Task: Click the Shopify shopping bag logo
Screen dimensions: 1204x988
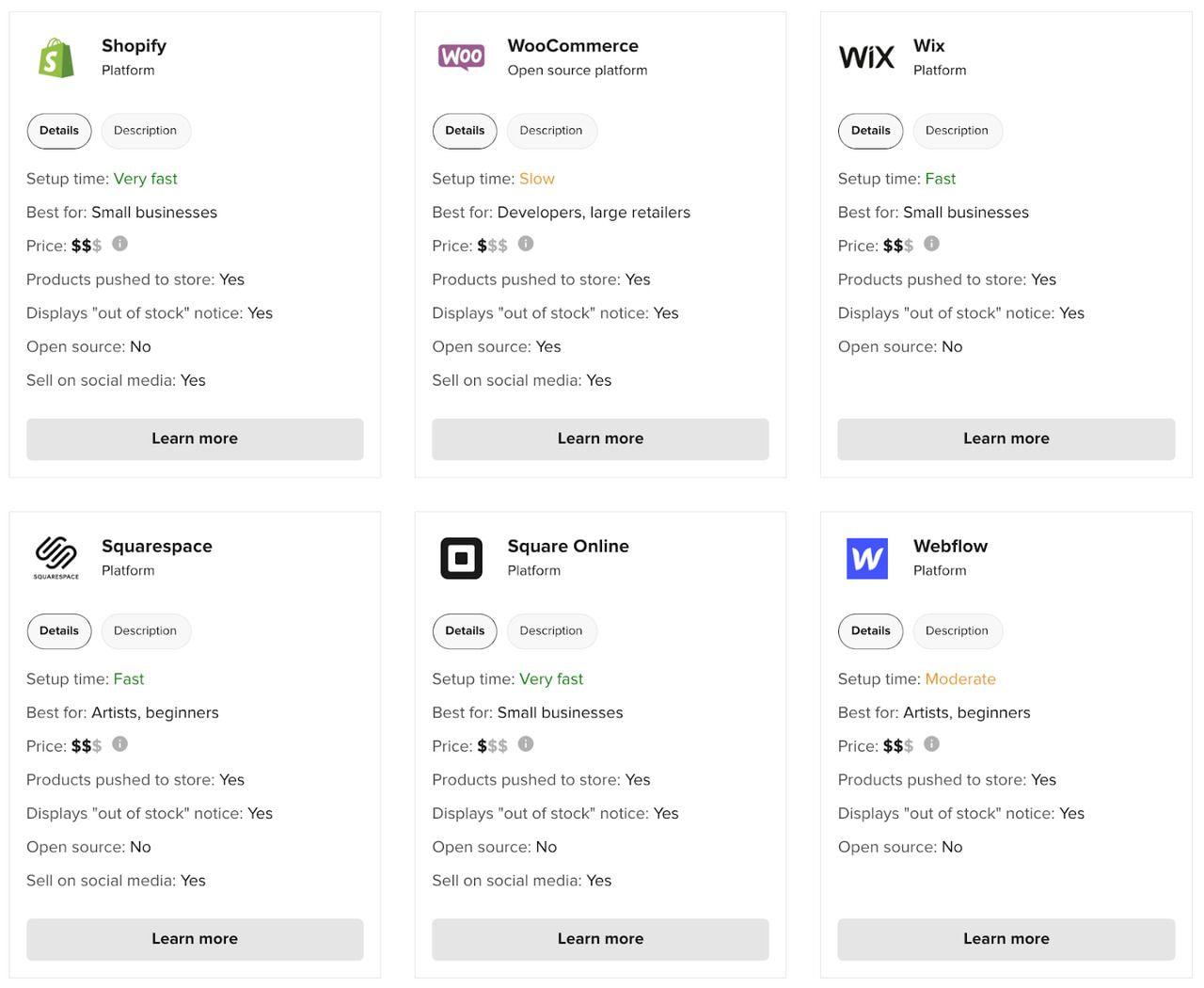Action: click(56, 57)
